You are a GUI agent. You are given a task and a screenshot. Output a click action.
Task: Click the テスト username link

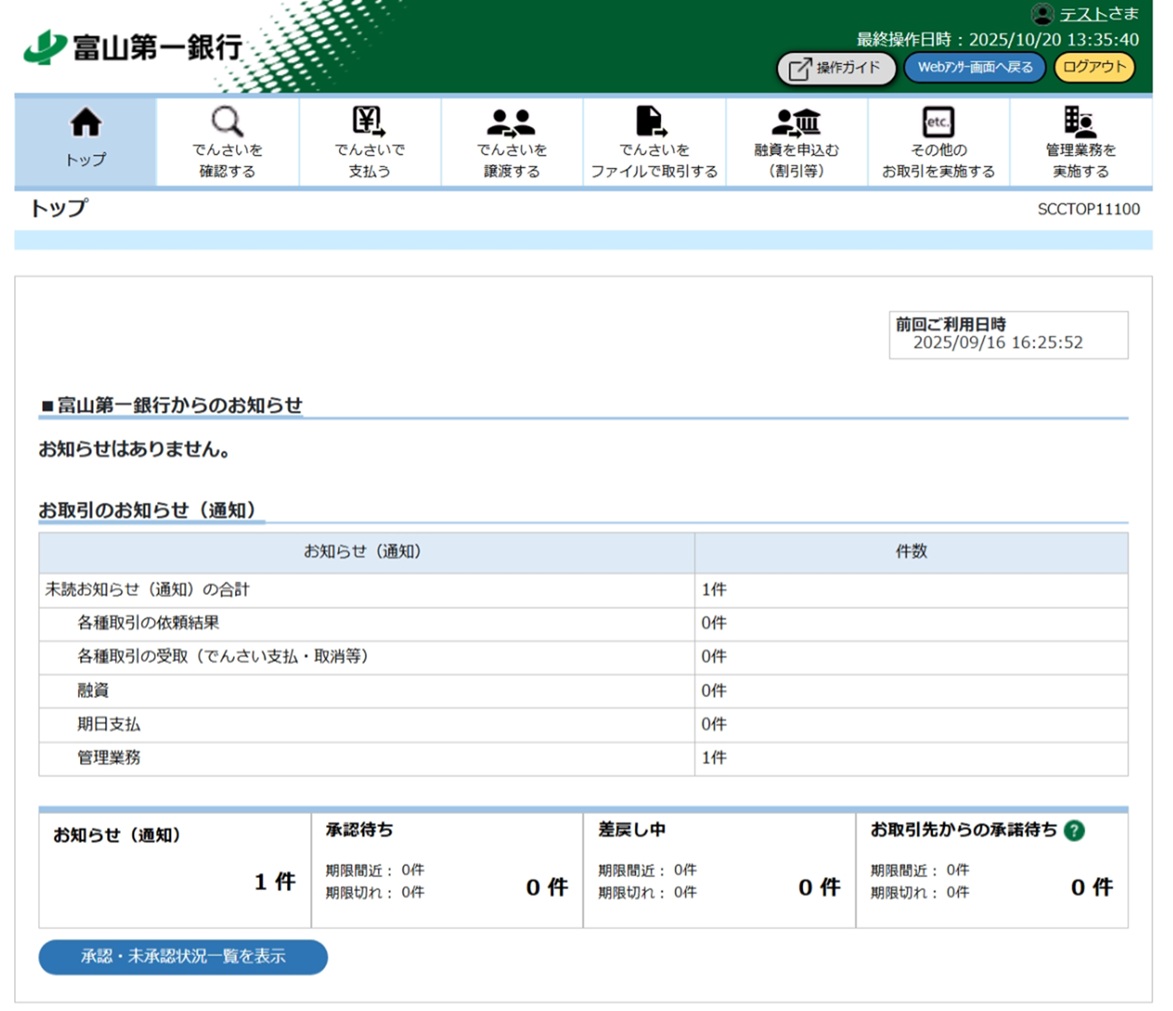(1082, 14)
